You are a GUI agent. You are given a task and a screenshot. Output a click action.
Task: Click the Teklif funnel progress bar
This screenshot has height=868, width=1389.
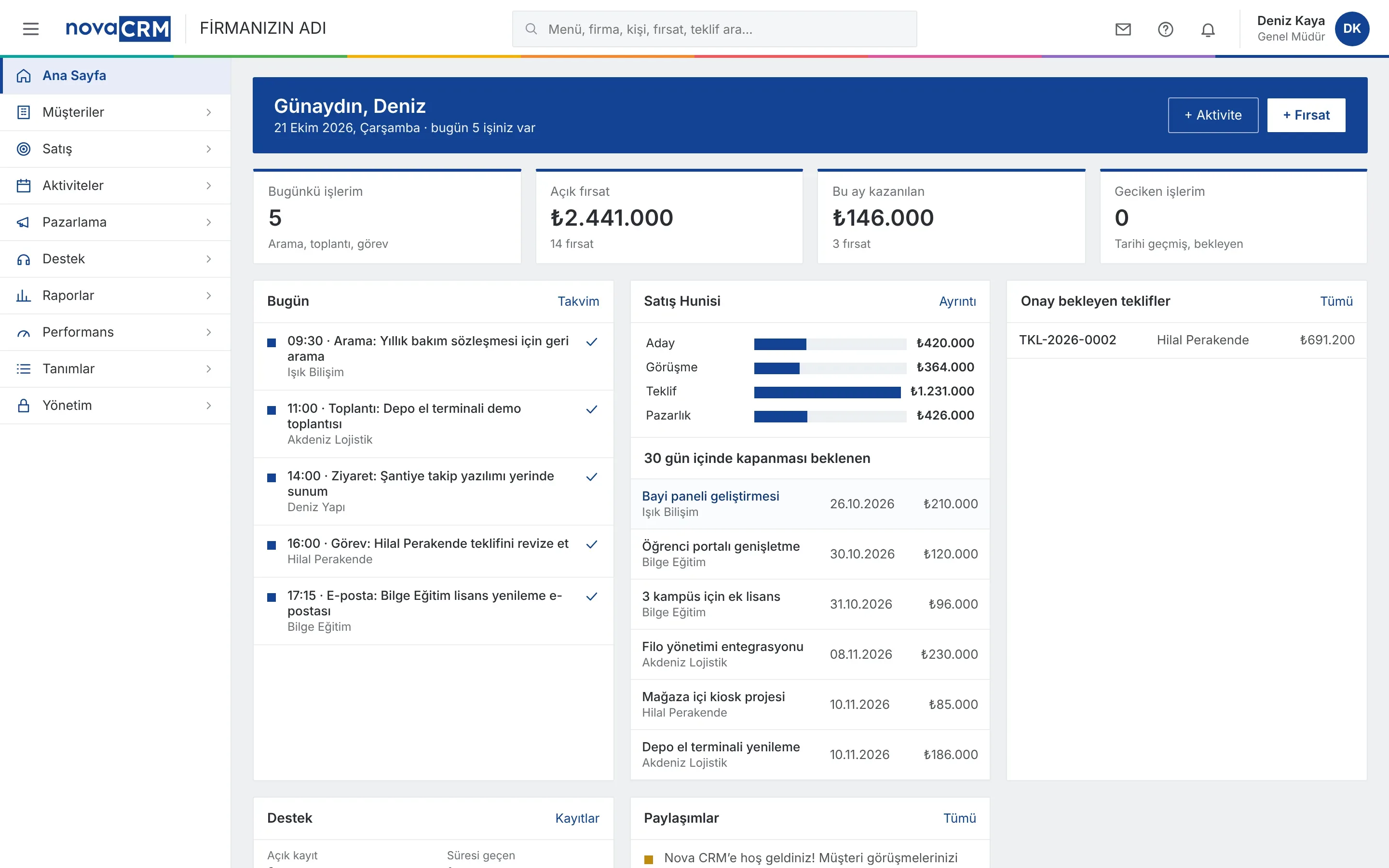pos(830,392)
